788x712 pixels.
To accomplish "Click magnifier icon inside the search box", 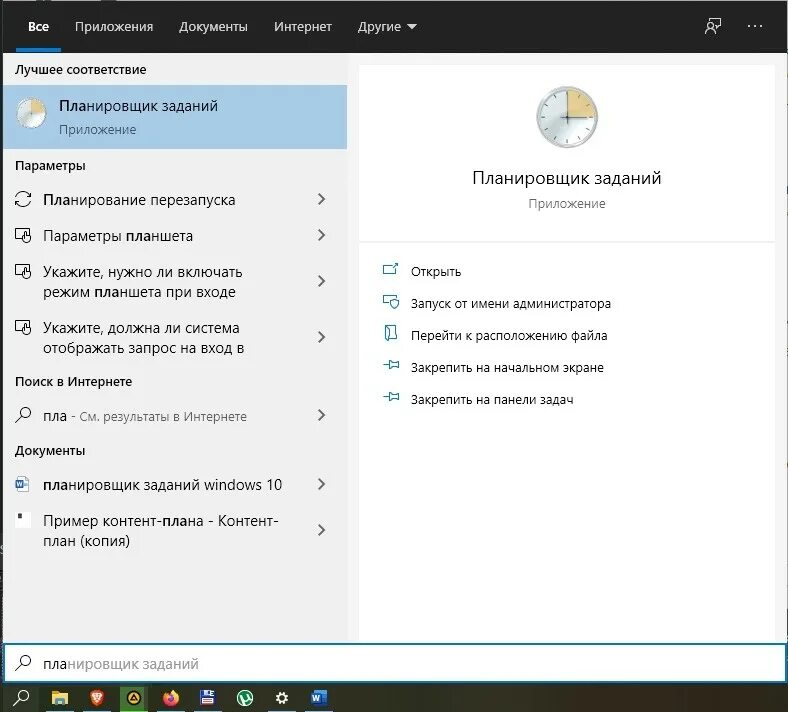I will click(23, 663).
